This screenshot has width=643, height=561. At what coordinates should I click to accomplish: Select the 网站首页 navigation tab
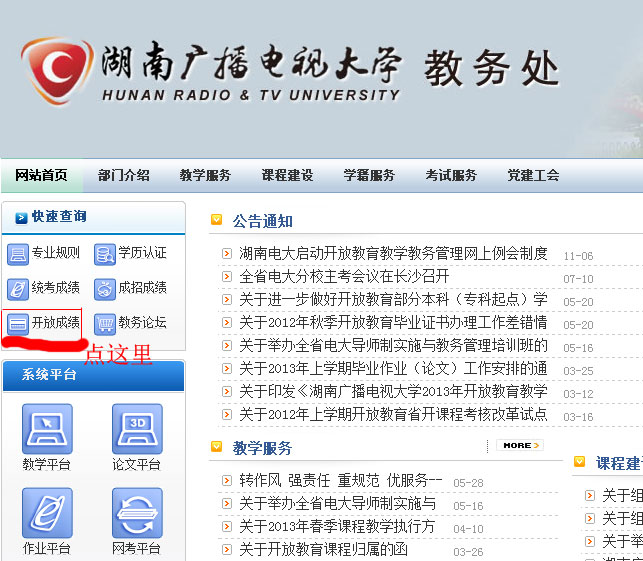pos(41,175)
